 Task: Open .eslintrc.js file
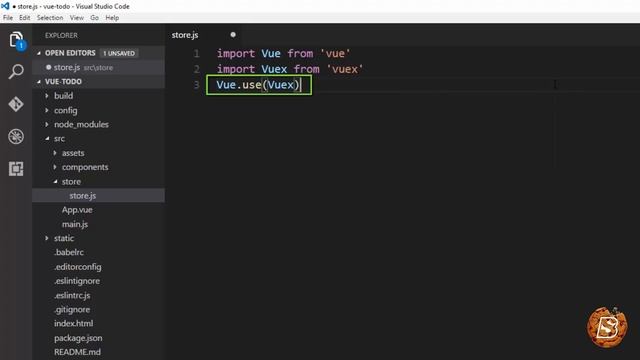click(72, 295)
